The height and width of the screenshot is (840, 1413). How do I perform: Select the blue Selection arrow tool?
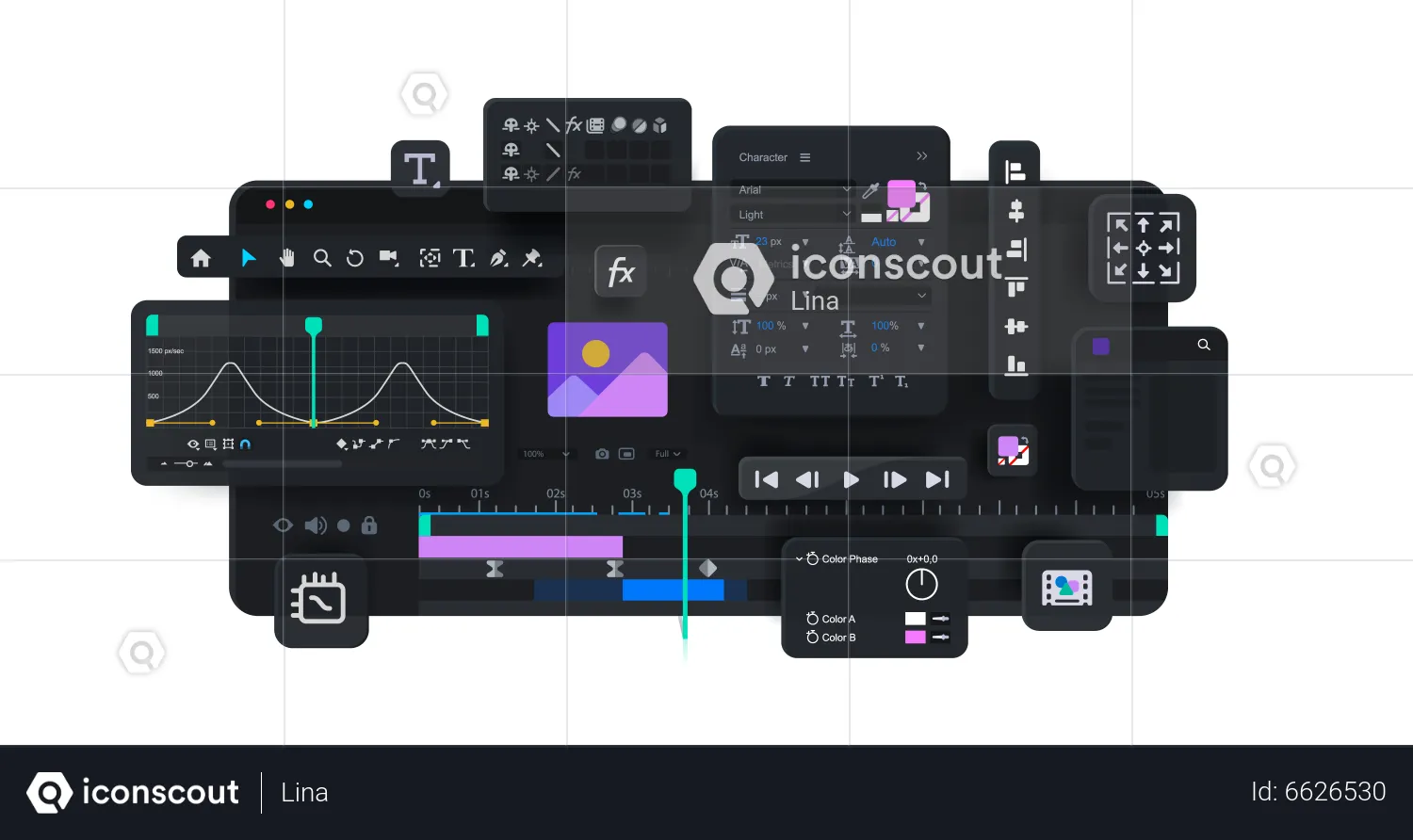point(249,258)
